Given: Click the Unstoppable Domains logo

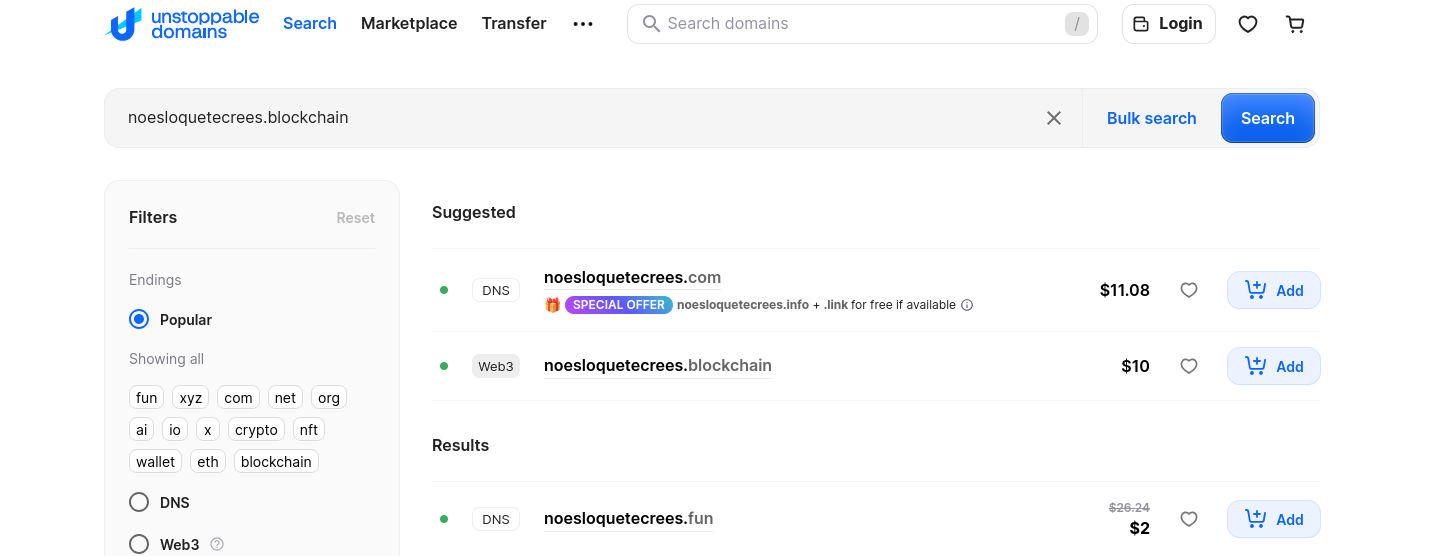Looking at the screenshot, I should (x=182, y=24).
